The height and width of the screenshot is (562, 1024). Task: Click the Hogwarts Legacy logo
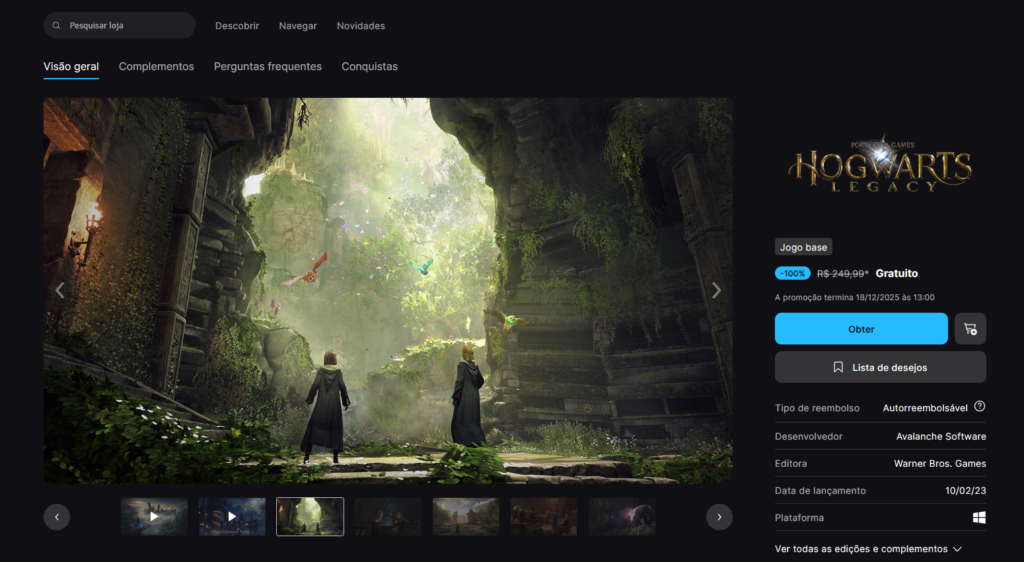pyautogui.click(x=880, y=164)
